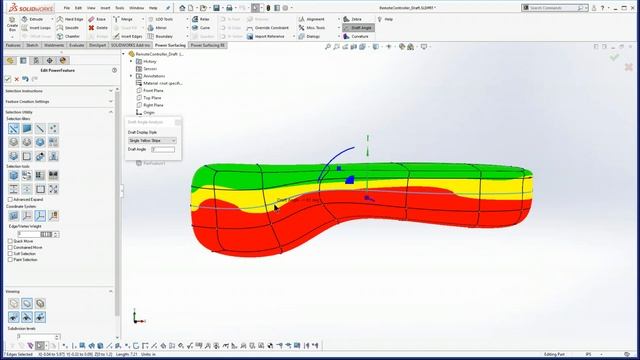Click the Home icon in the top toolbar
Viewport: 640px width, 360px height.
tap(182, 8)
